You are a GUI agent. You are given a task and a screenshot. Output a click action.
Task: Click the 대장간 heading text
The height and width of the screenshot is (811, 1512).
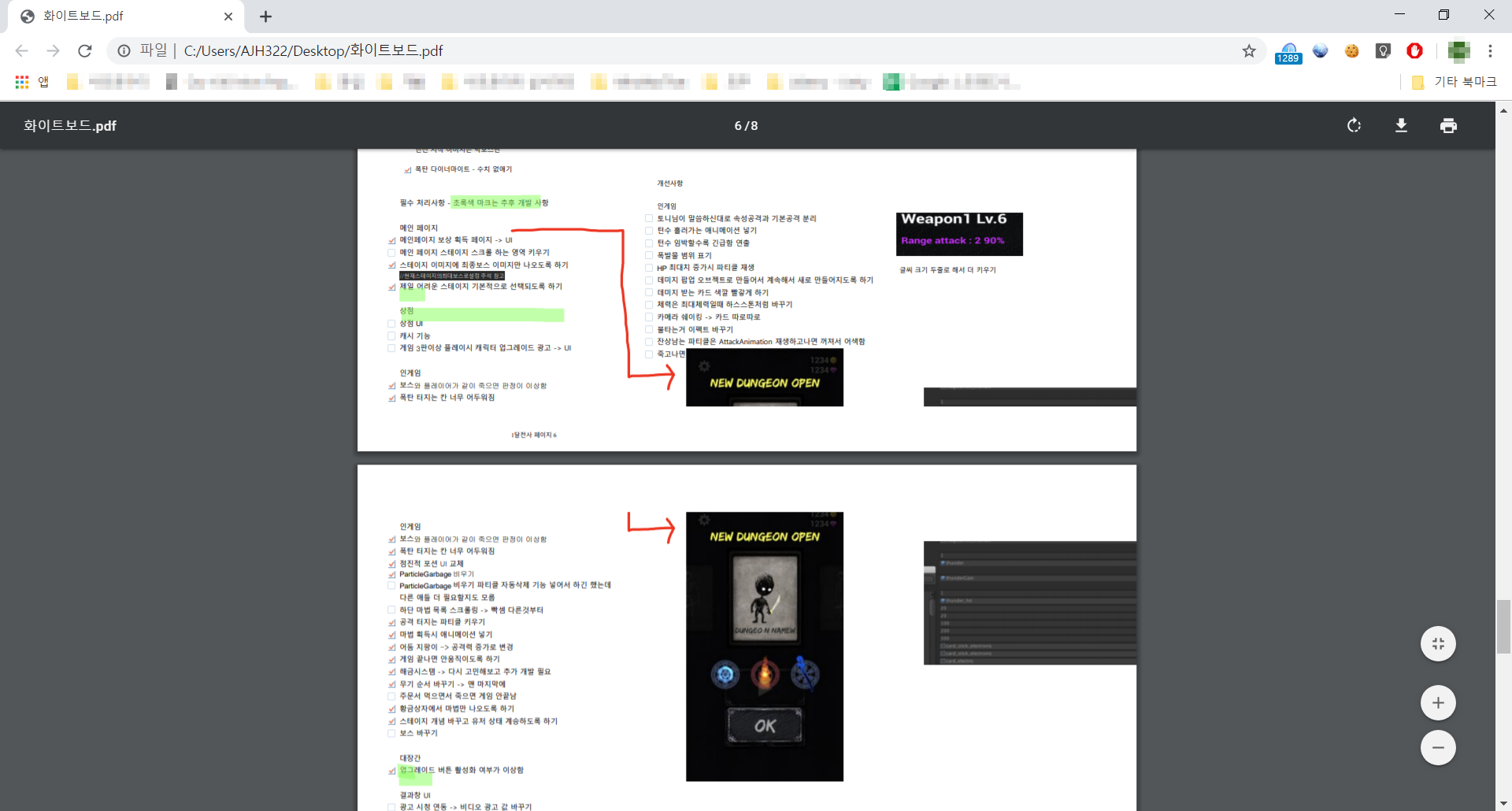(409, 758)
